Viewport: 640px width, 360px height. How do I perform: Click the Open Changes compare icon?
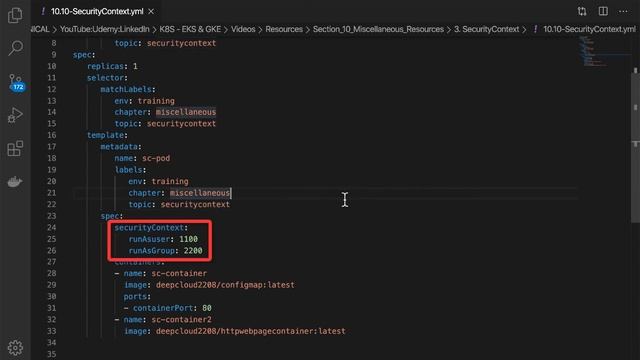tap(582, 11)
